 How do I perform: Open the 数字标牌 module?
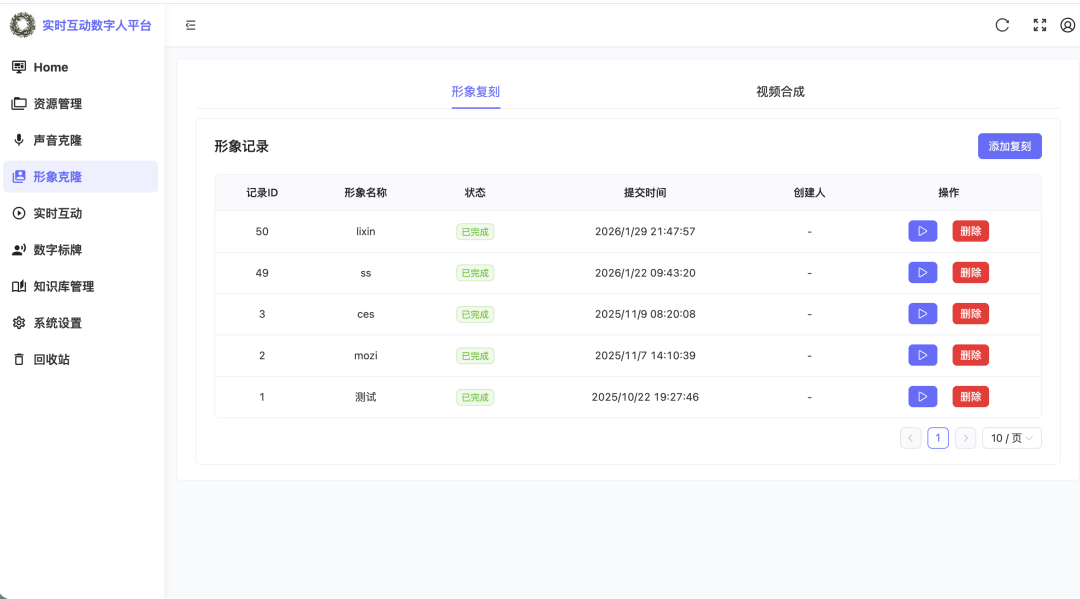(x=60, y=249)
